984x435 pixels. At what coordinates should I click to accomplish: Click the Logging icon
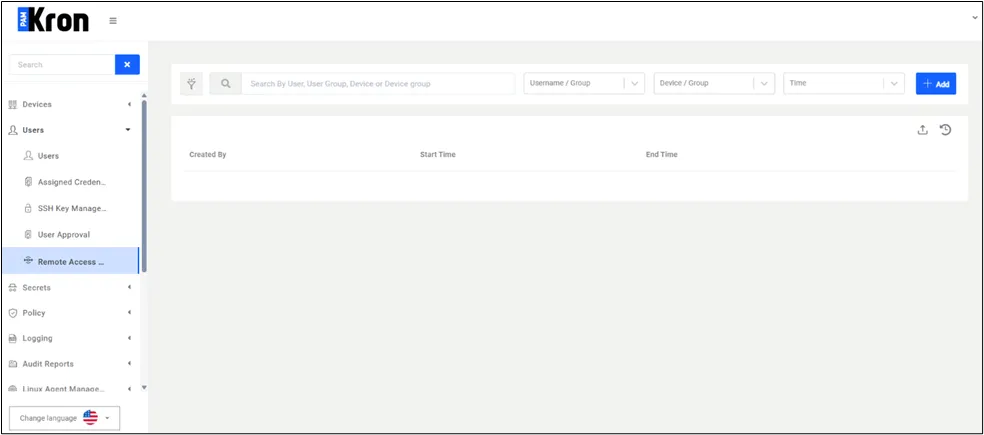pyautogui.click(x=13, y=338)
